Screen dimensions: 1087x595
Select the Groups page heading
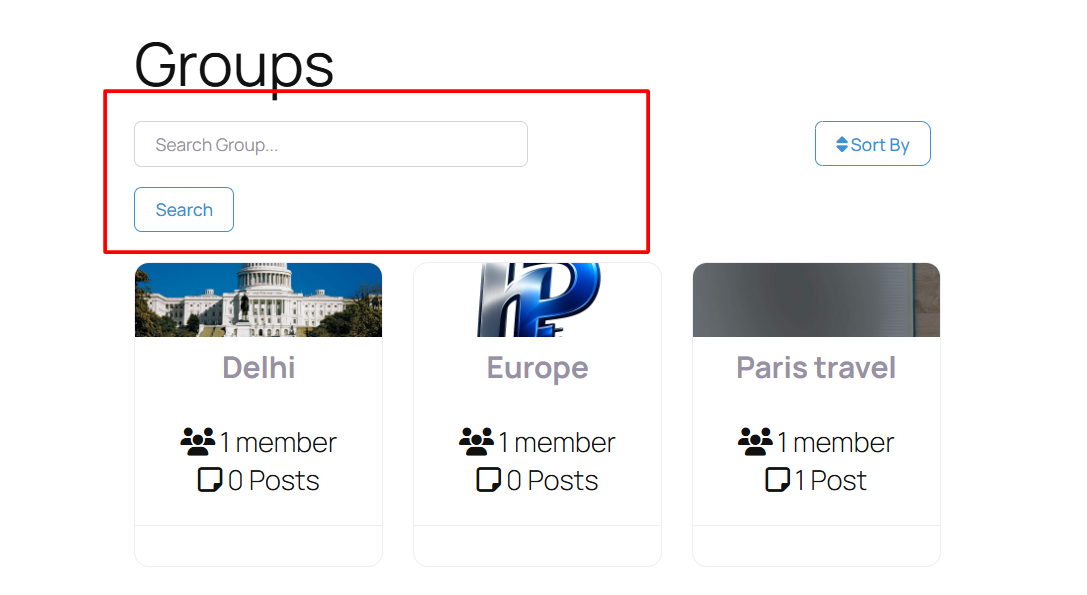pyautogui.click(x=234, y=64)
